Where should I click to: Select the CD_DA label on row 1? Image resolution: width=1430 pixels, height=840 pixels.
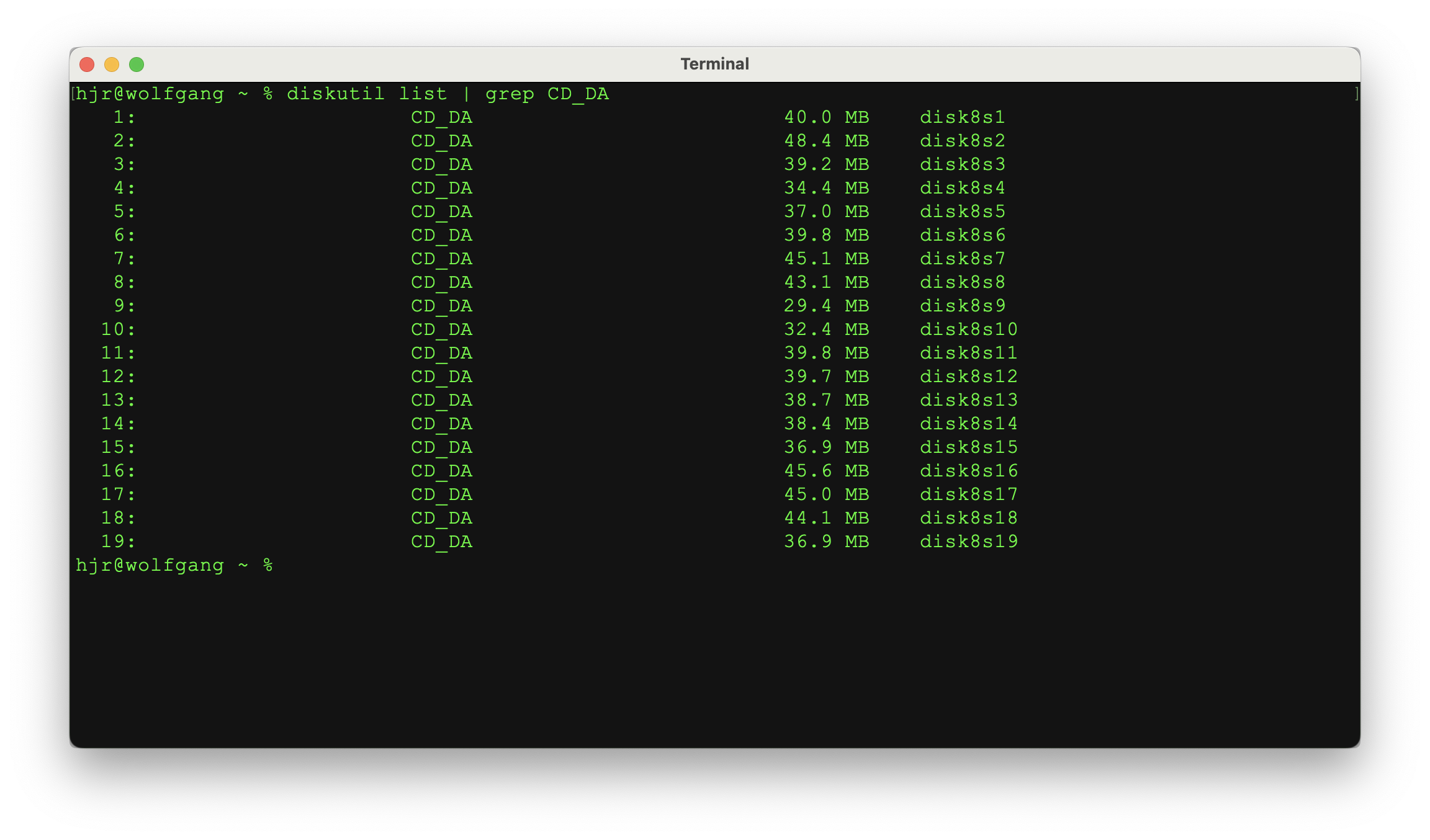tap(442, 117)
